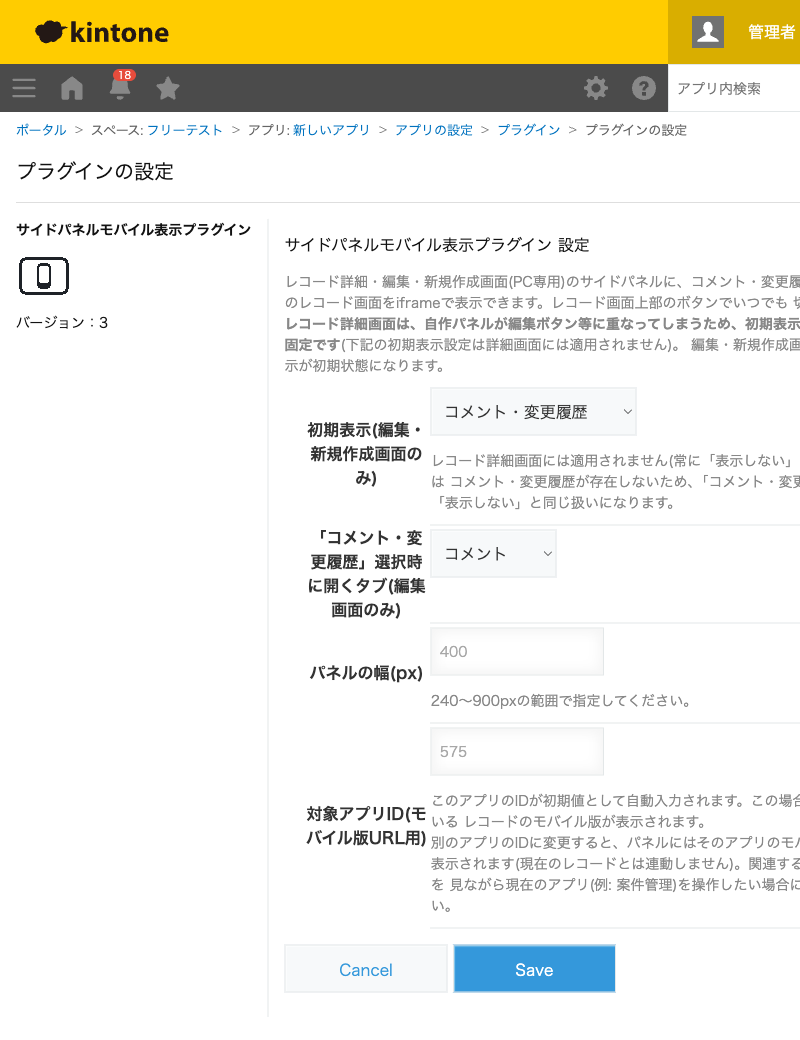Click the 対象アプリID label
800x1040 pixels.
[x=366, y=826]
